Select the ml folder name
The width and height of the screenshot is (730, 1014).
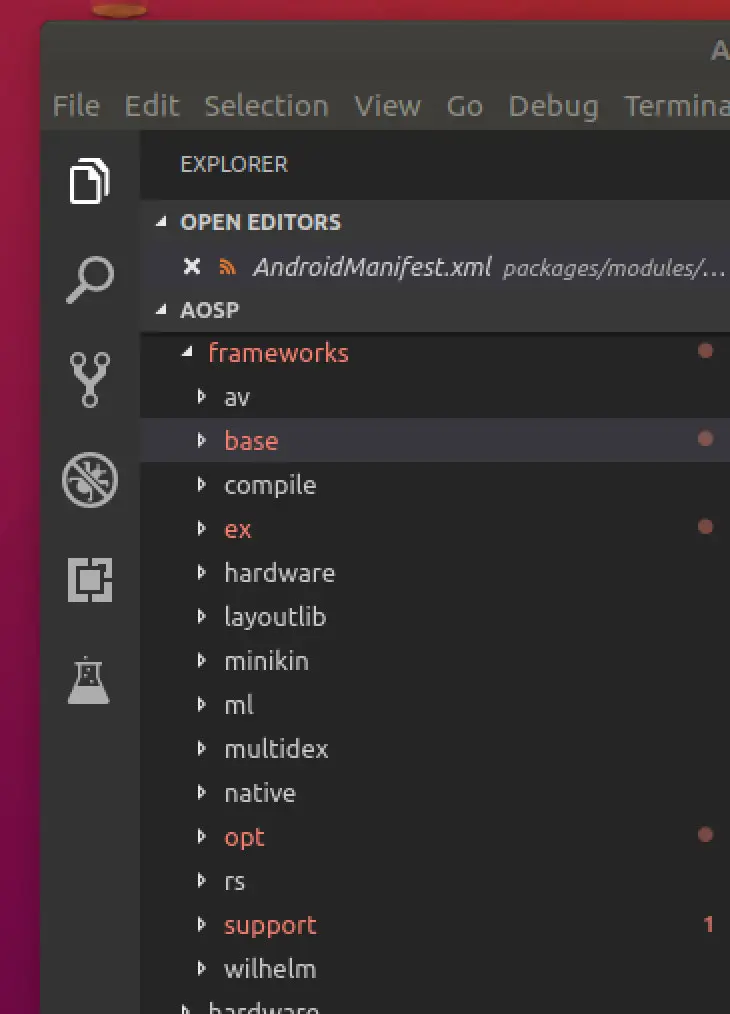tap(239, 705)
